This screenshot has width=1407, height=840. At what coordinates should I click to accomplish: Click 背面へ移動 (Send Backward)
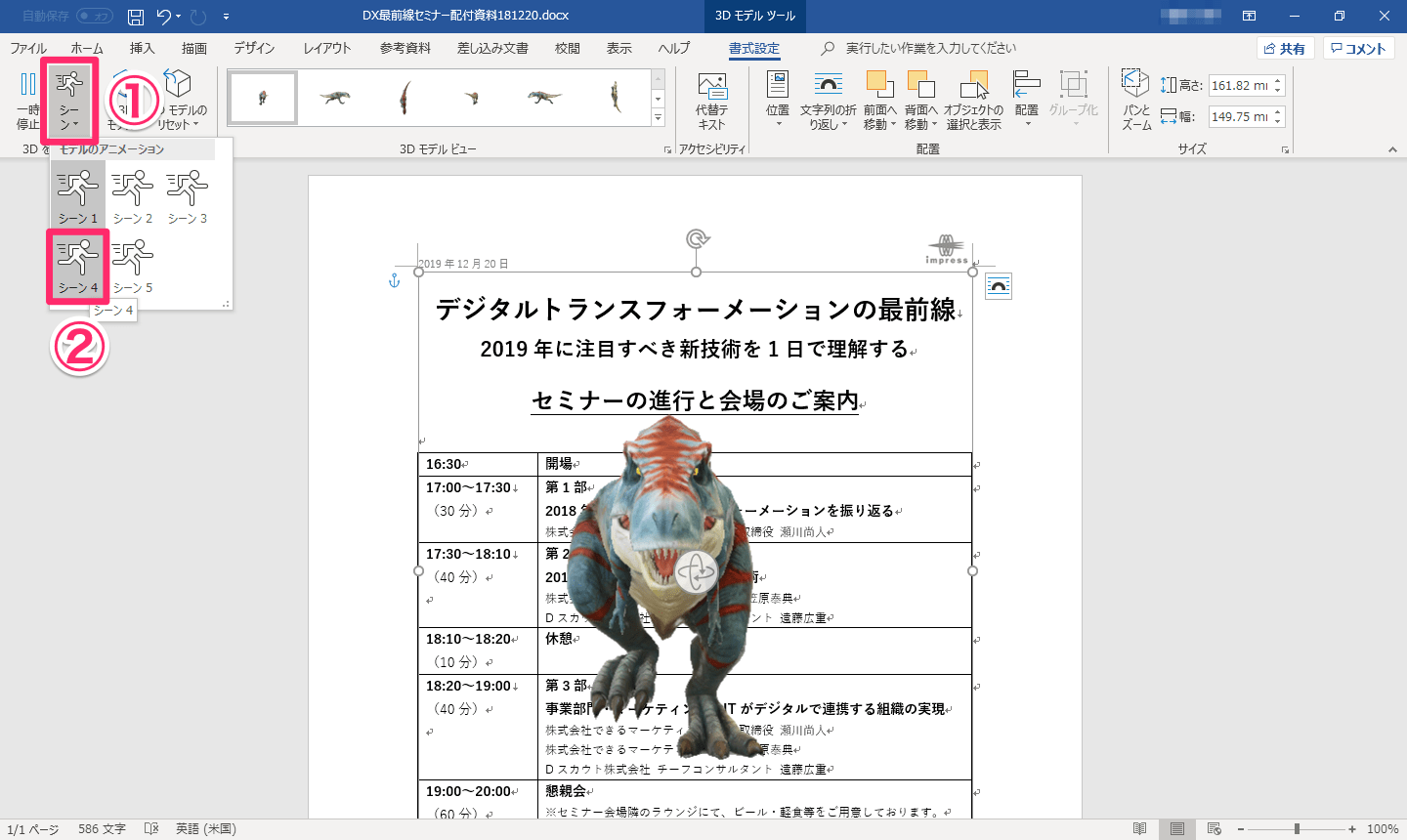tap(920, 101)
